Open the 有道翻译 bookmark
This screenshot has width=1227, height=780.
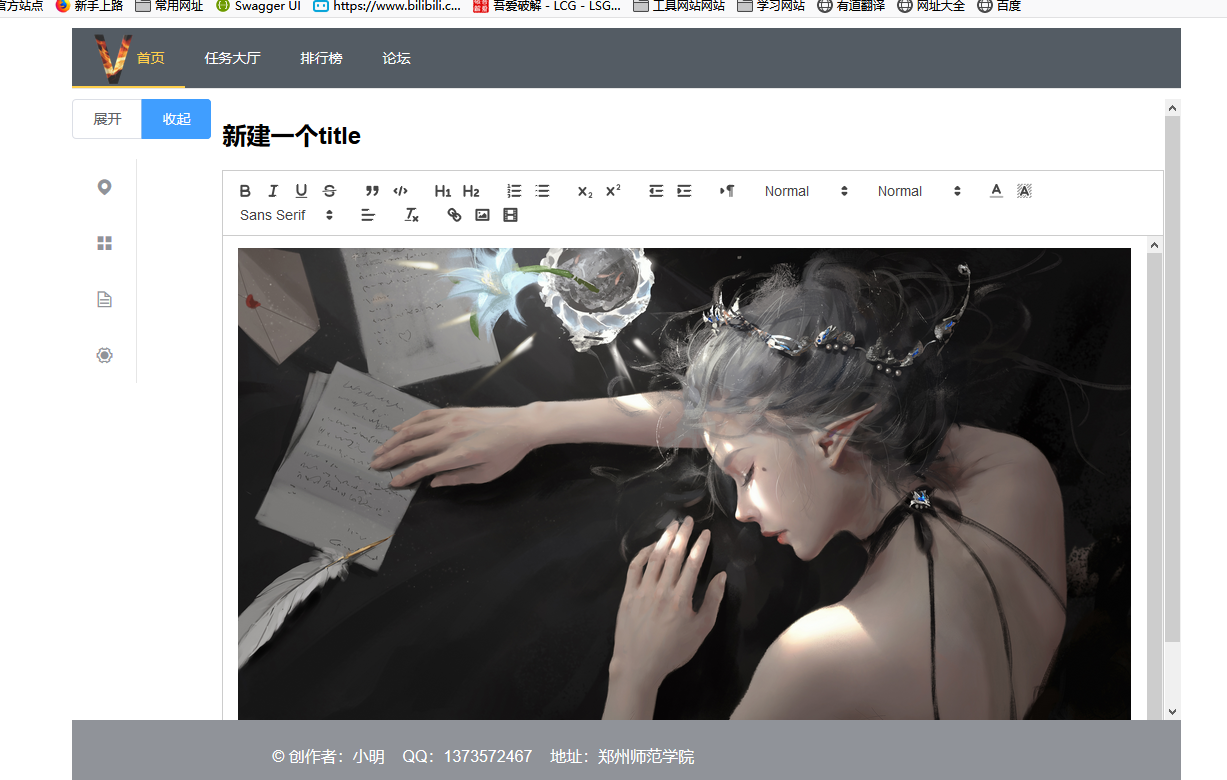851,6
